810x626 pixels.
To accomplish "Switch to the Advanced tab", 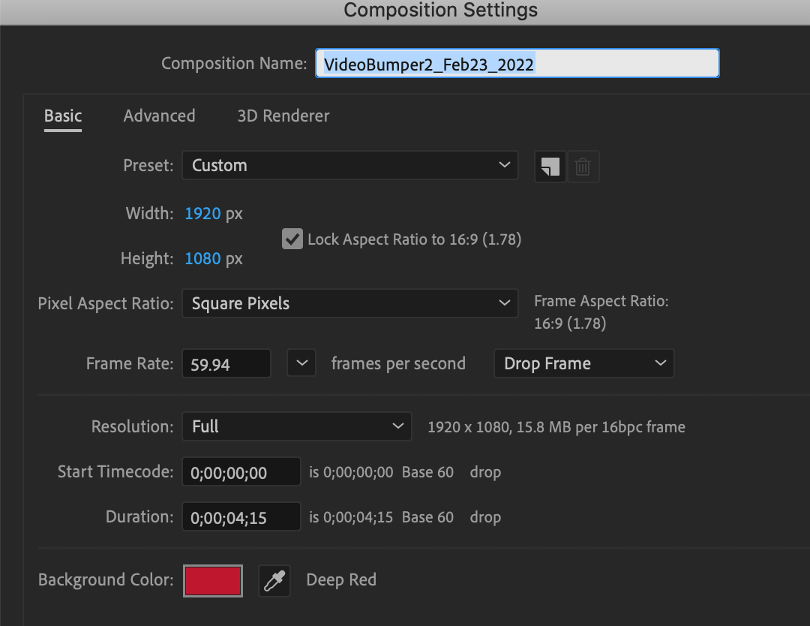I will click(x=159, y=116).
